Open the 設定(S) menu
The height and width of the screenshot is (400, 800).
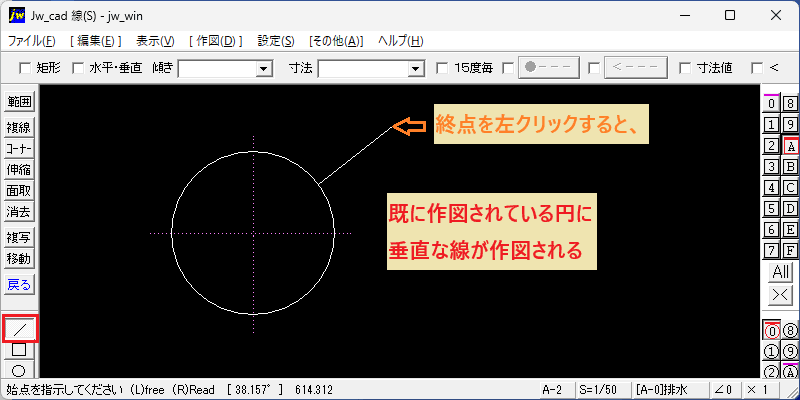pyautogui.click(x=276, y=41)
